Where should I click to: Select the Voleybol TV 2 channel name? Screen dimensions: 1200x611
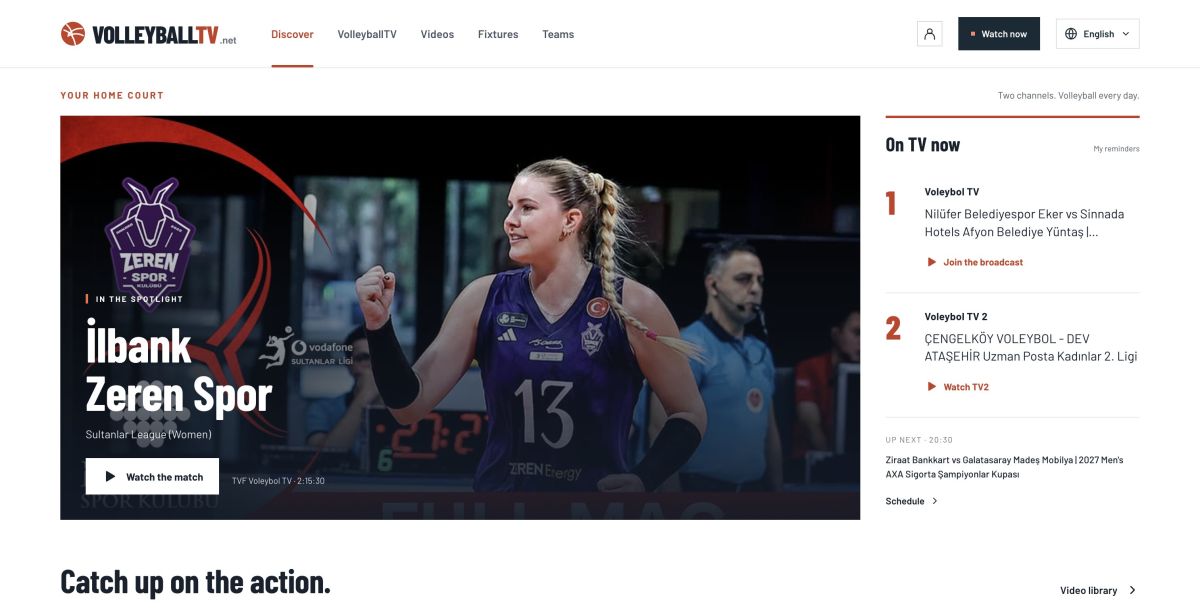tap(956, 317)
